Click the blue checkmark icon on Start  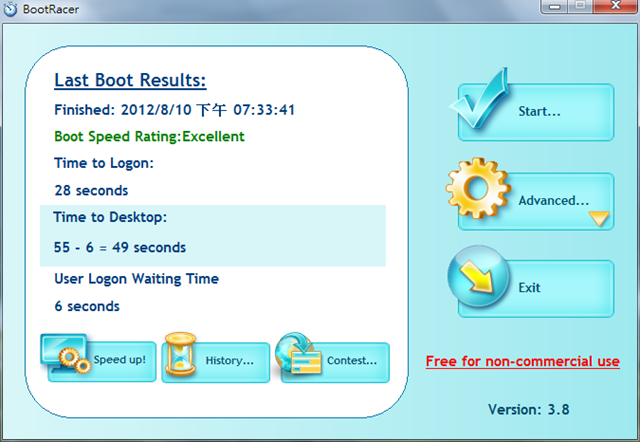coord(479,99)
